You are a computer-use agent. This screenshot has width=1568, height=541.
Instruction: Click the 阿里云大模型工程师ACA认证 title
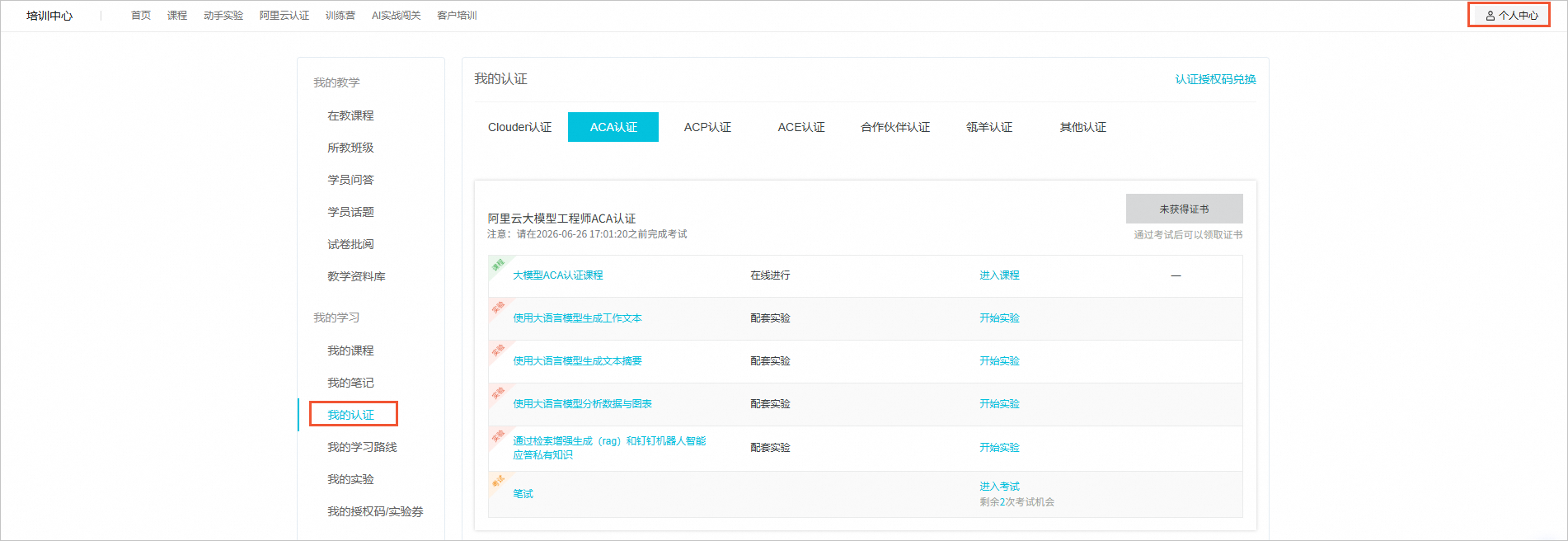561,219
